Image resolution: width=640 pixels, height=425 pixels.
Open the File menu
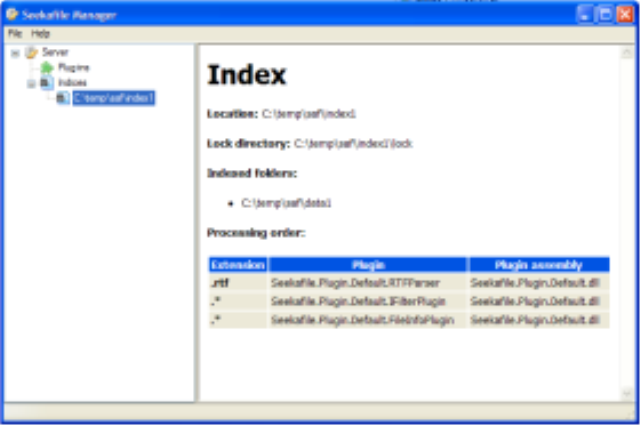point(15,33)
